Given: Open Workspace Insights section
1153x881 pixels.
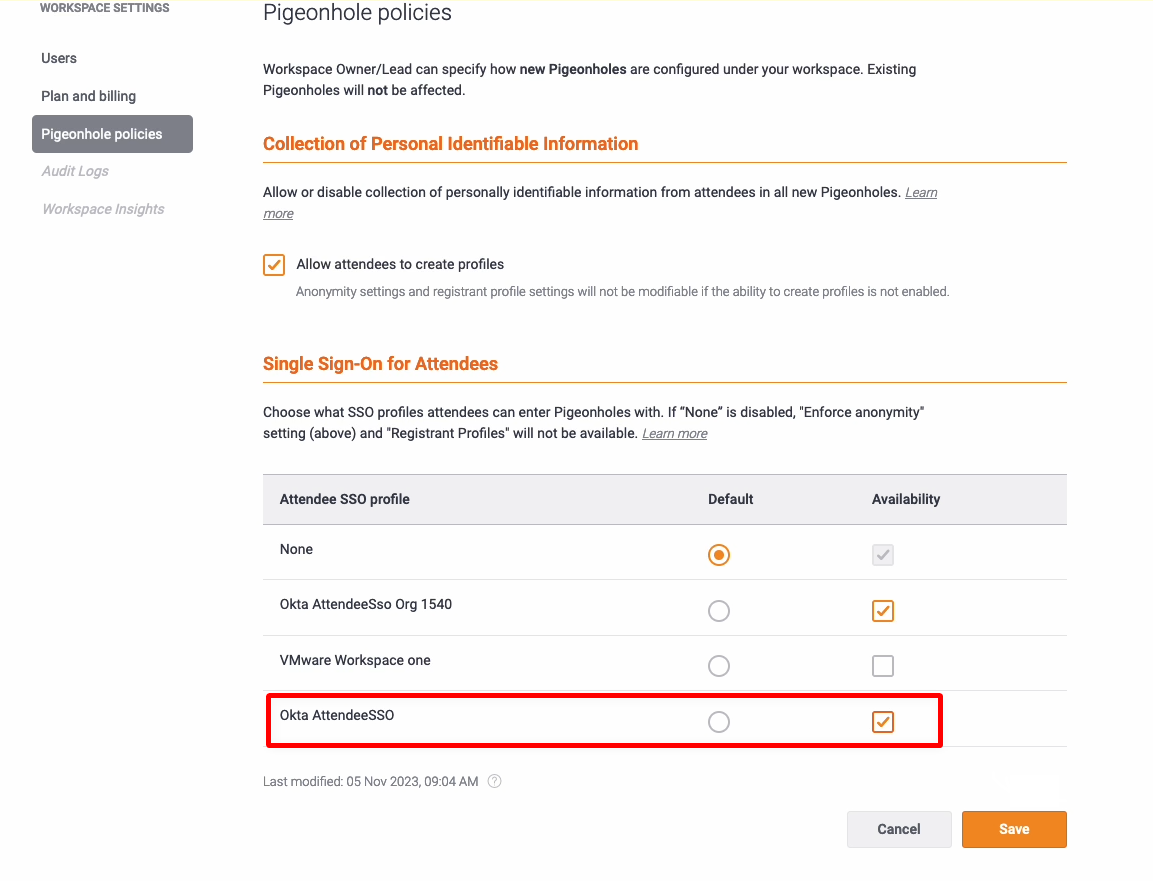Looking at the screenshot, I should point(103,209).
